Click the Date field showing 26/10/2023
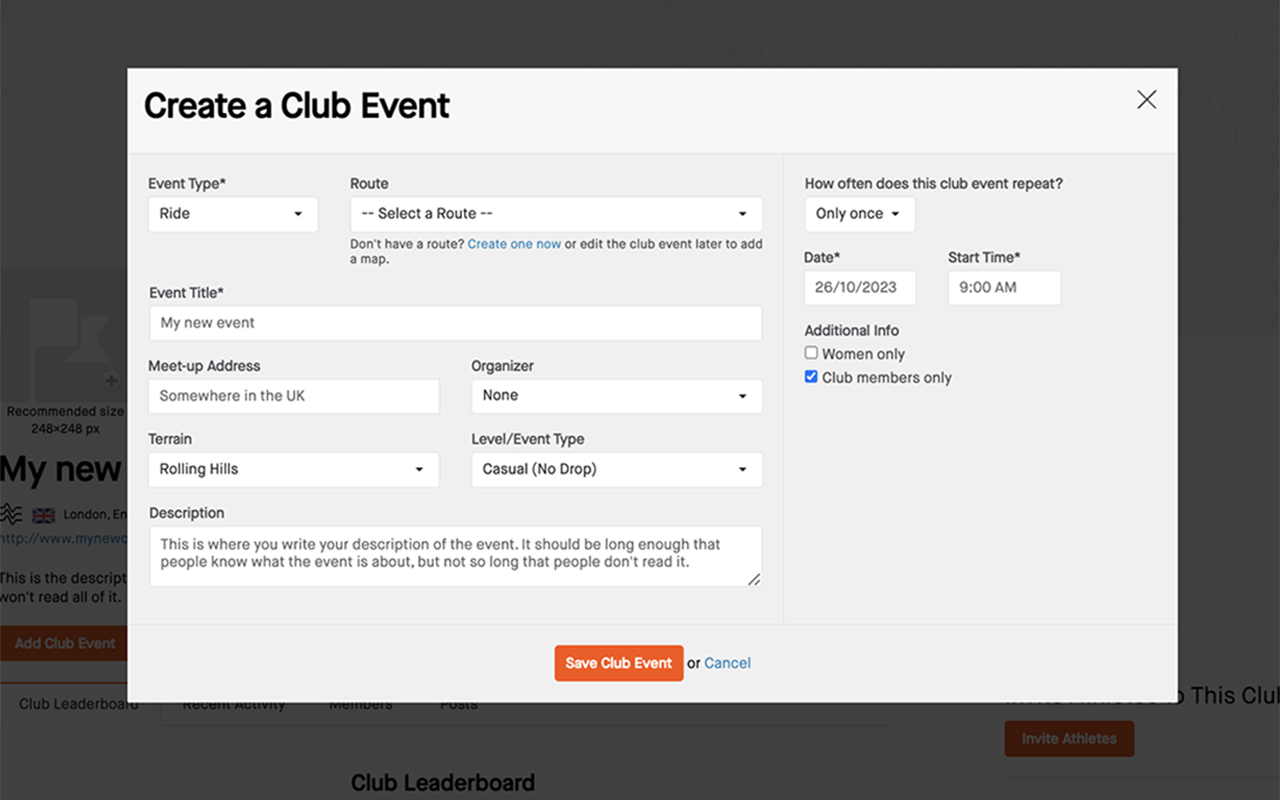1280x800 pixels. point(860,288)
